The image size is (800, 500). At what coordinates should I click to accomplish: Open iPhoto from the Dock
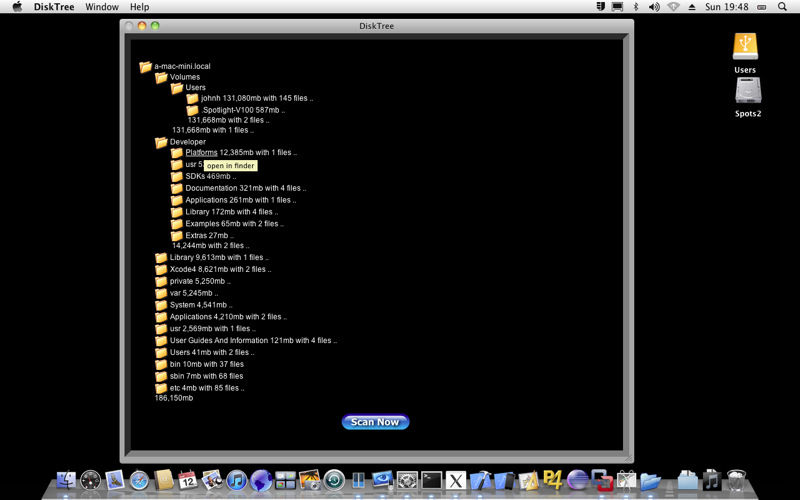coord(310,480)
